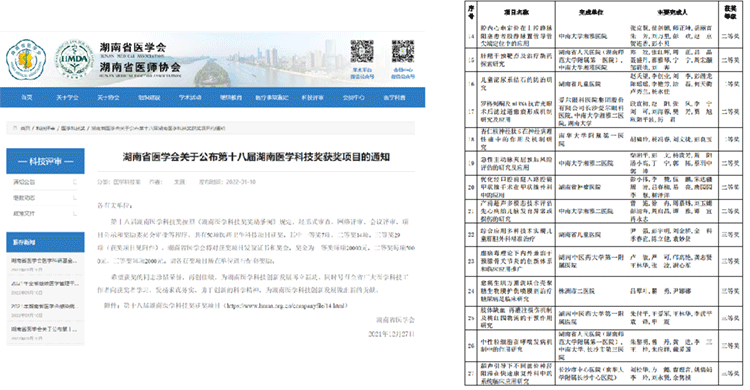Viewport: 750px width, 390px height.
Task: Open the 科技评审 navigation item
Action: pyautogui.click(x=312, y=98)
